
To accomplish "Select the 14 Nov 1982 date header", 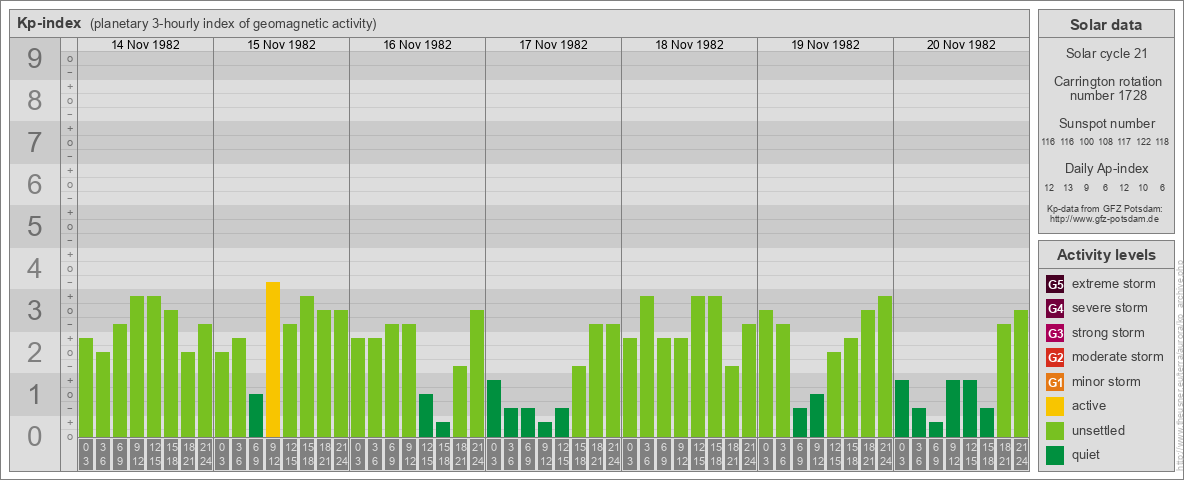I will click(x=145, y=45).
